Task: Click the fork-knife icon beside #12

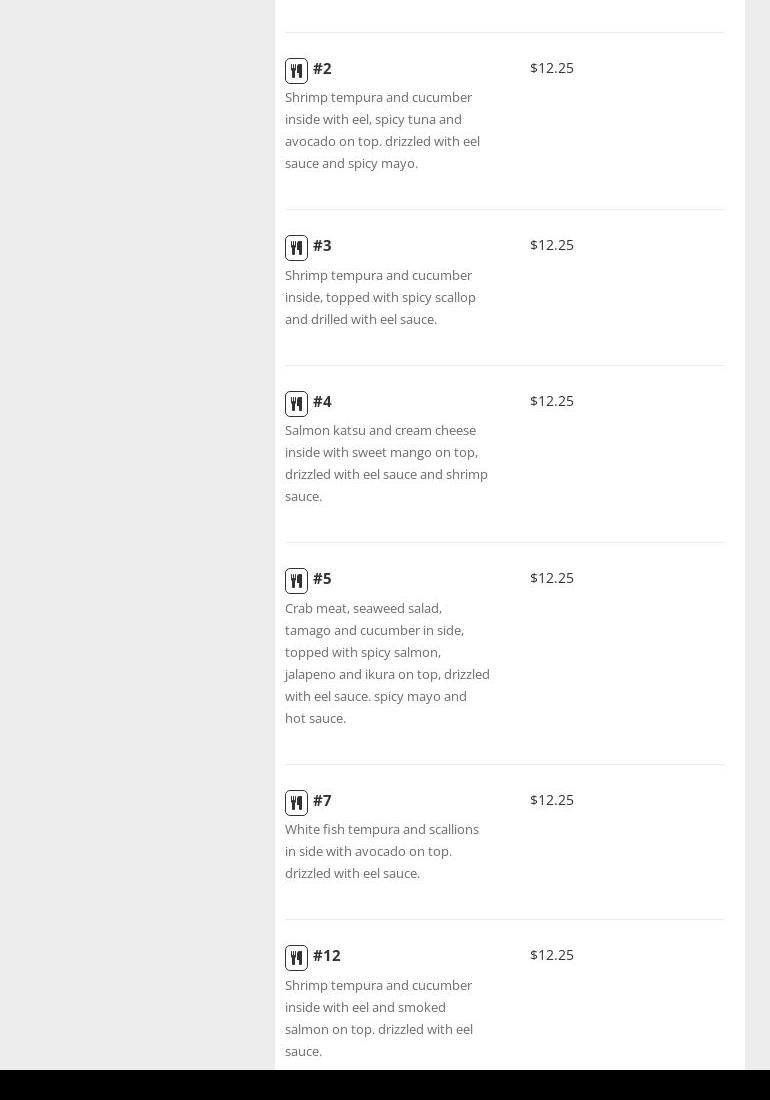Action: click(296, 958)
